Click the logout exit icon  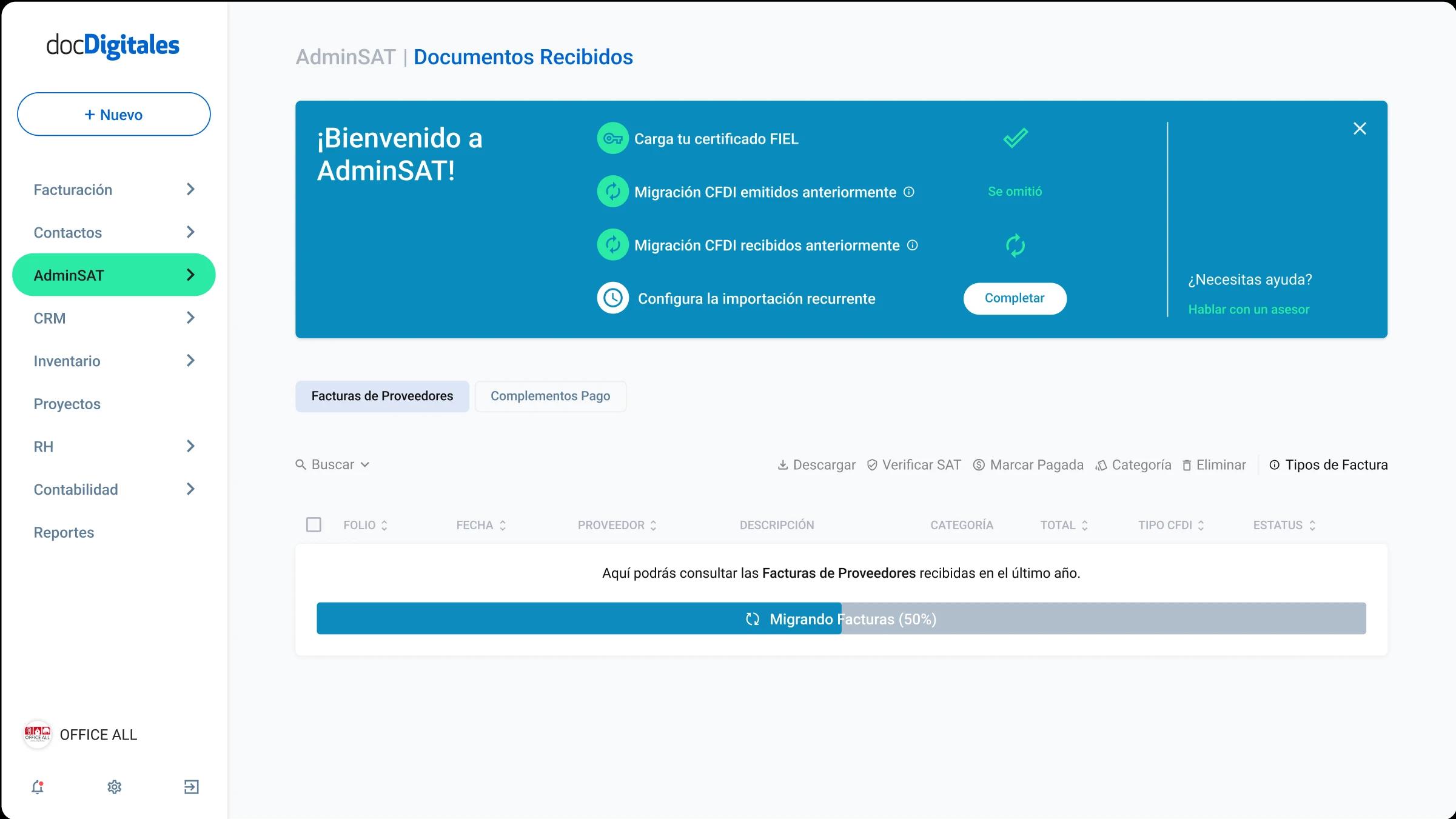click(191, 787)
